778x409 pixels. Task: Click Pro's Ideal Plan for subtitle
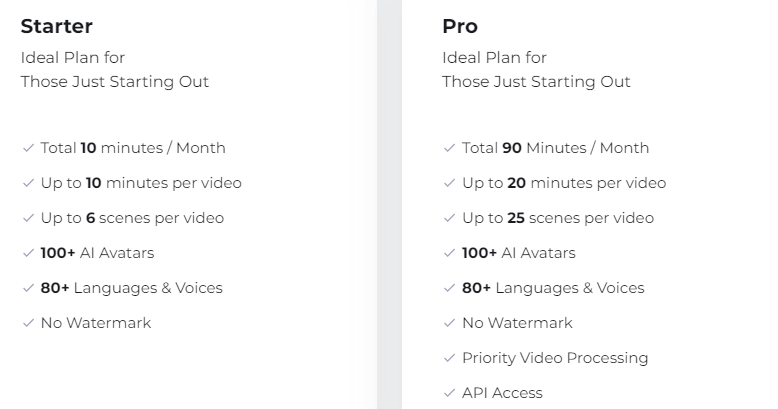pyautogui.click(x=495, y=58)
